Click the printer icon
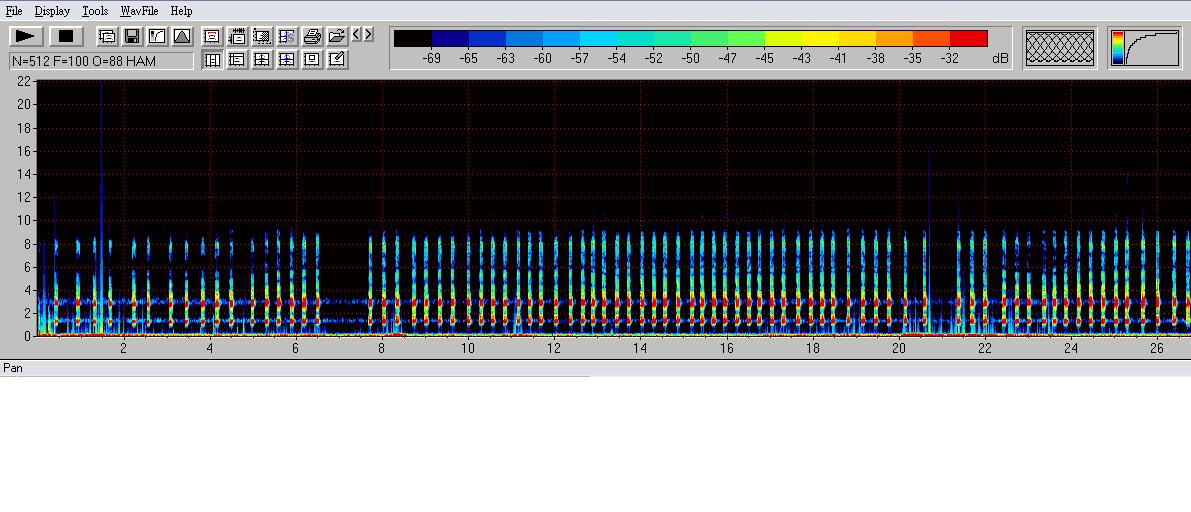 312,37
